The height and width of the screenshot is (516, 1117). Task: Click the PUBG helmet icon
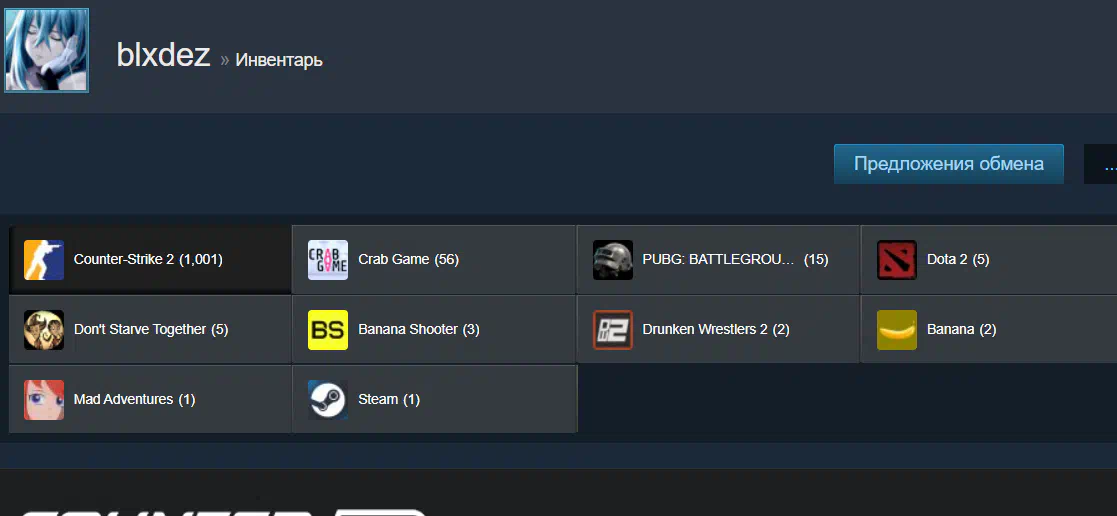[613, 259]
